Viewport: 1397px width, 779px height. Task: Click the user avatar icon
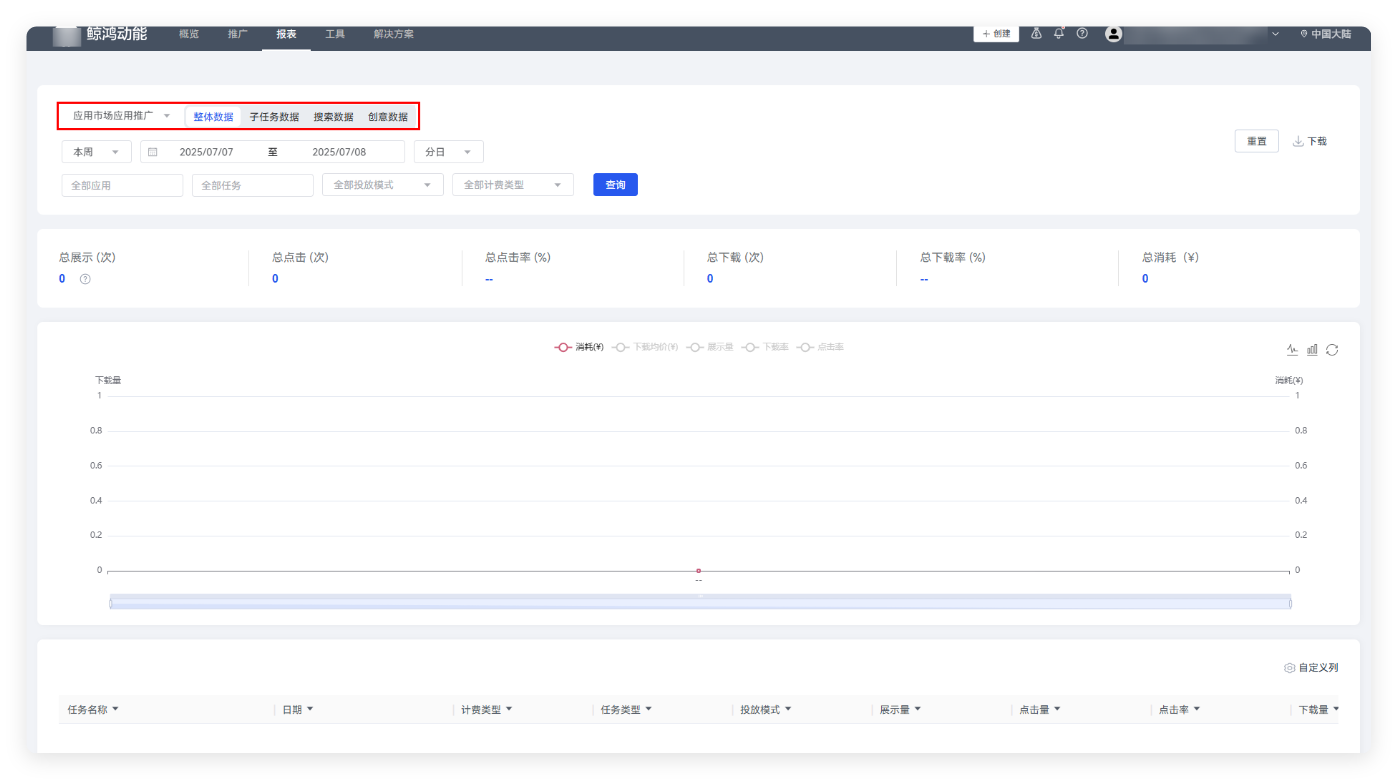[1113, 34]
